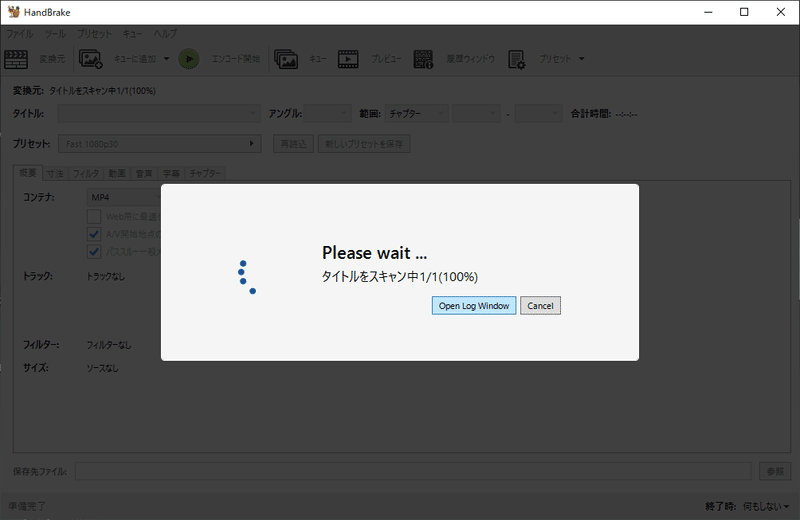Open the キュー menu

pos(132,34)
